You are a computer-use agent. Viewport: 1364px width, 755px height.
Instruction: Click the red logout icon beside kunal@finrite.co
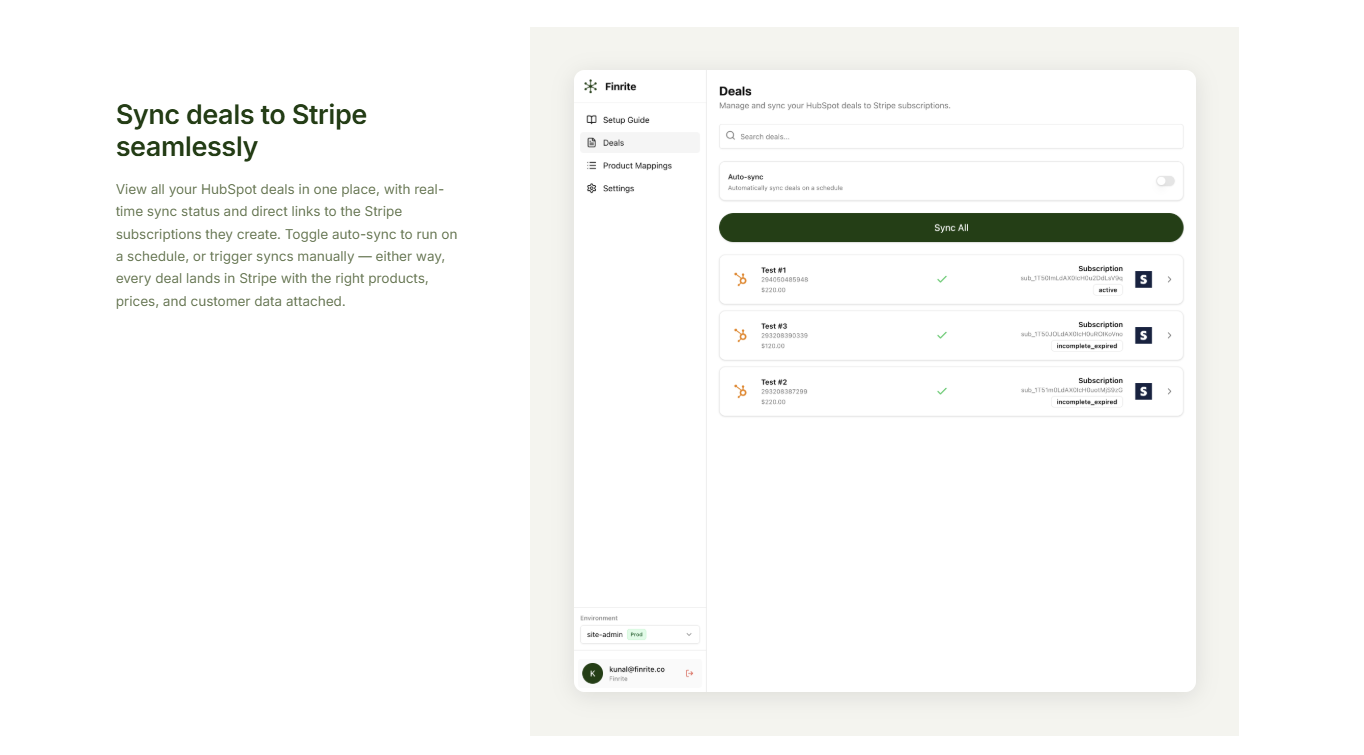click(689, 674)
